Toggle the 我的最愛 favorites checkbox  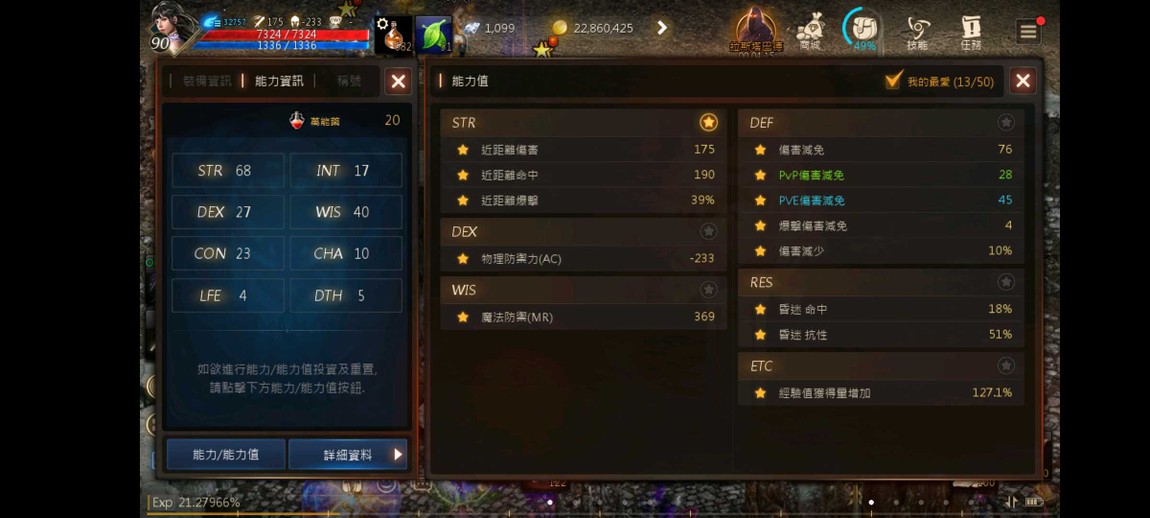coord(893,80)
